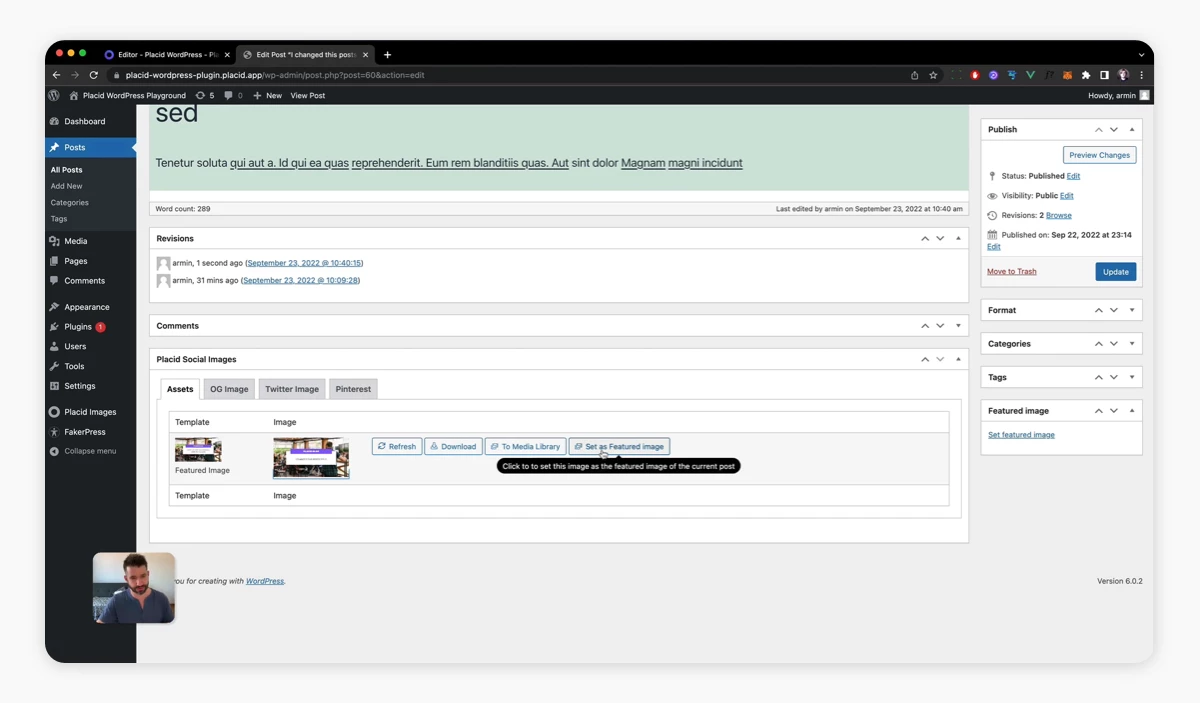This screenshot has height=703, width=1200.
Task: Open the Tags submenu under Posts
Action: coord(59,218)
